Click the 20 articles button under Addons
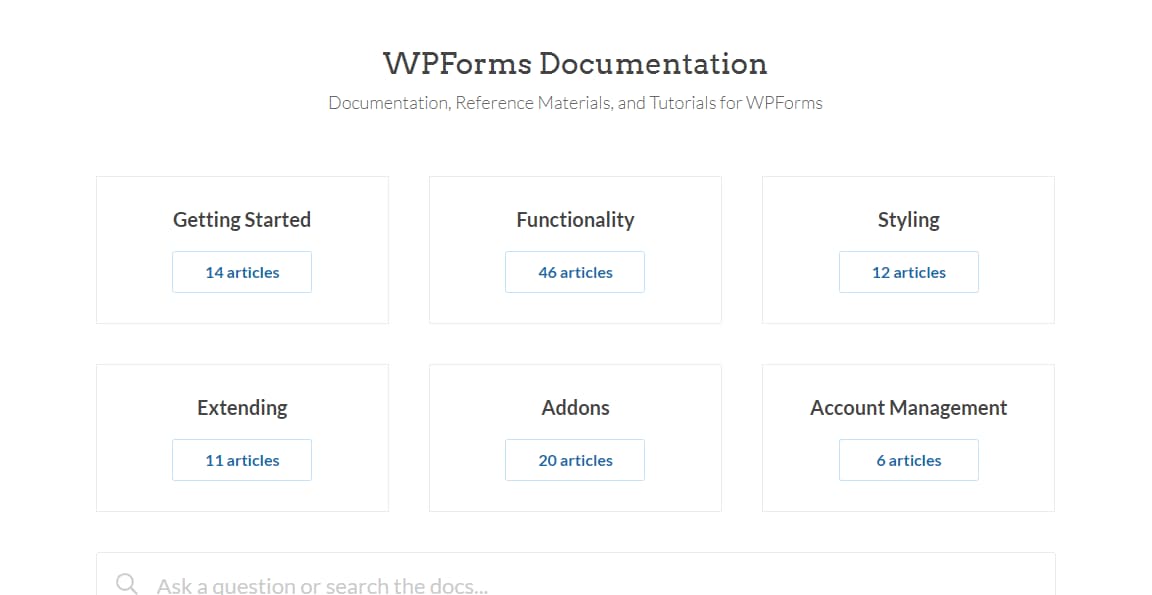The height and width of the screenshot is (595, 1152). pos(575,459)
